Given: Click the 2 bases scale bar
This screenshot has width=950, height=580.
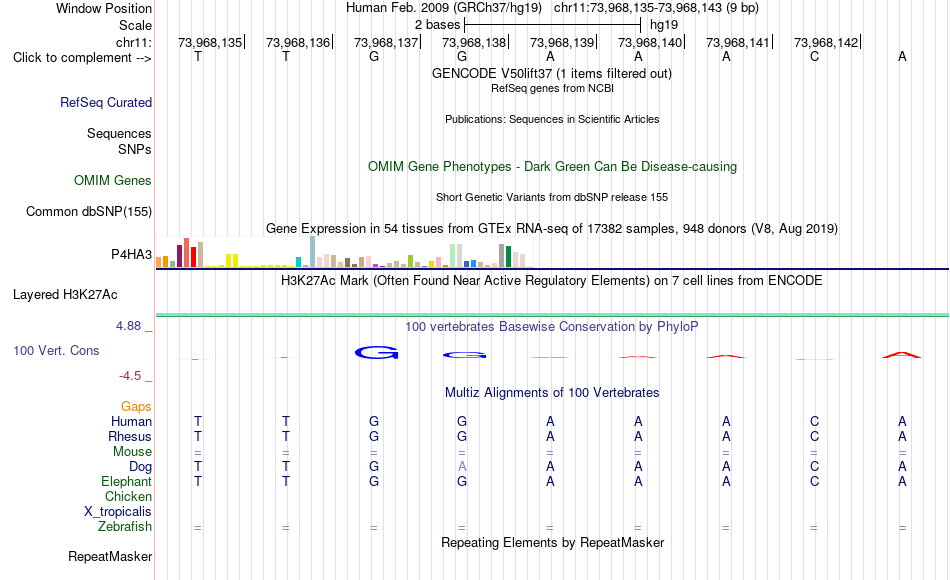Looking at the screenshot, I should (x=552, y=25).
